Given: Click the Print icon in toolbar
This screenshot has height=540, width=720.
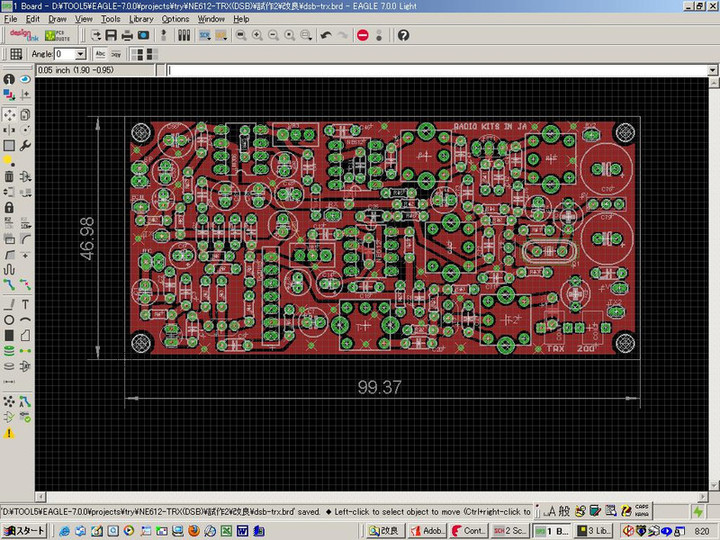Looking at the screenshot, I should click(x=125, y=35).
